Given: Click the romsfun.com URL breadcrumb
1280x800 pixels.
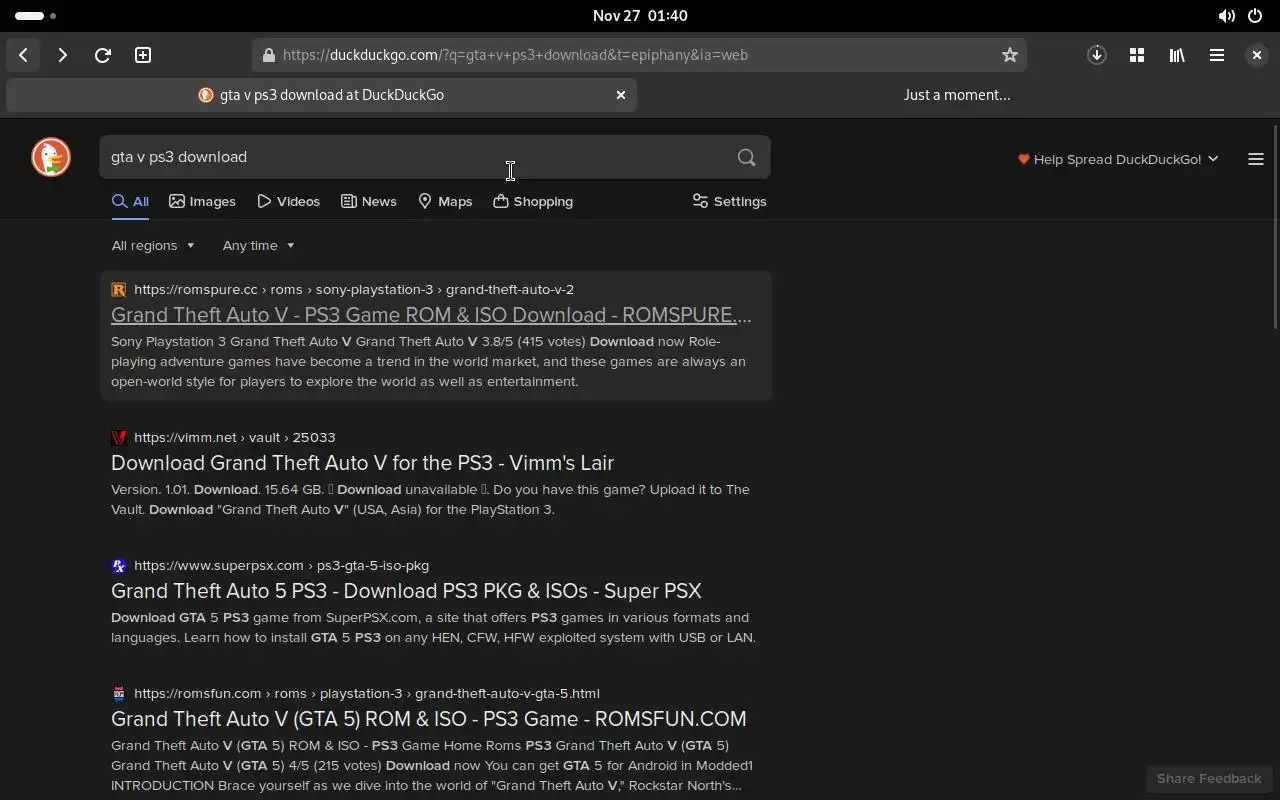Looking at the screenshot, I should (x=367, y=693).
